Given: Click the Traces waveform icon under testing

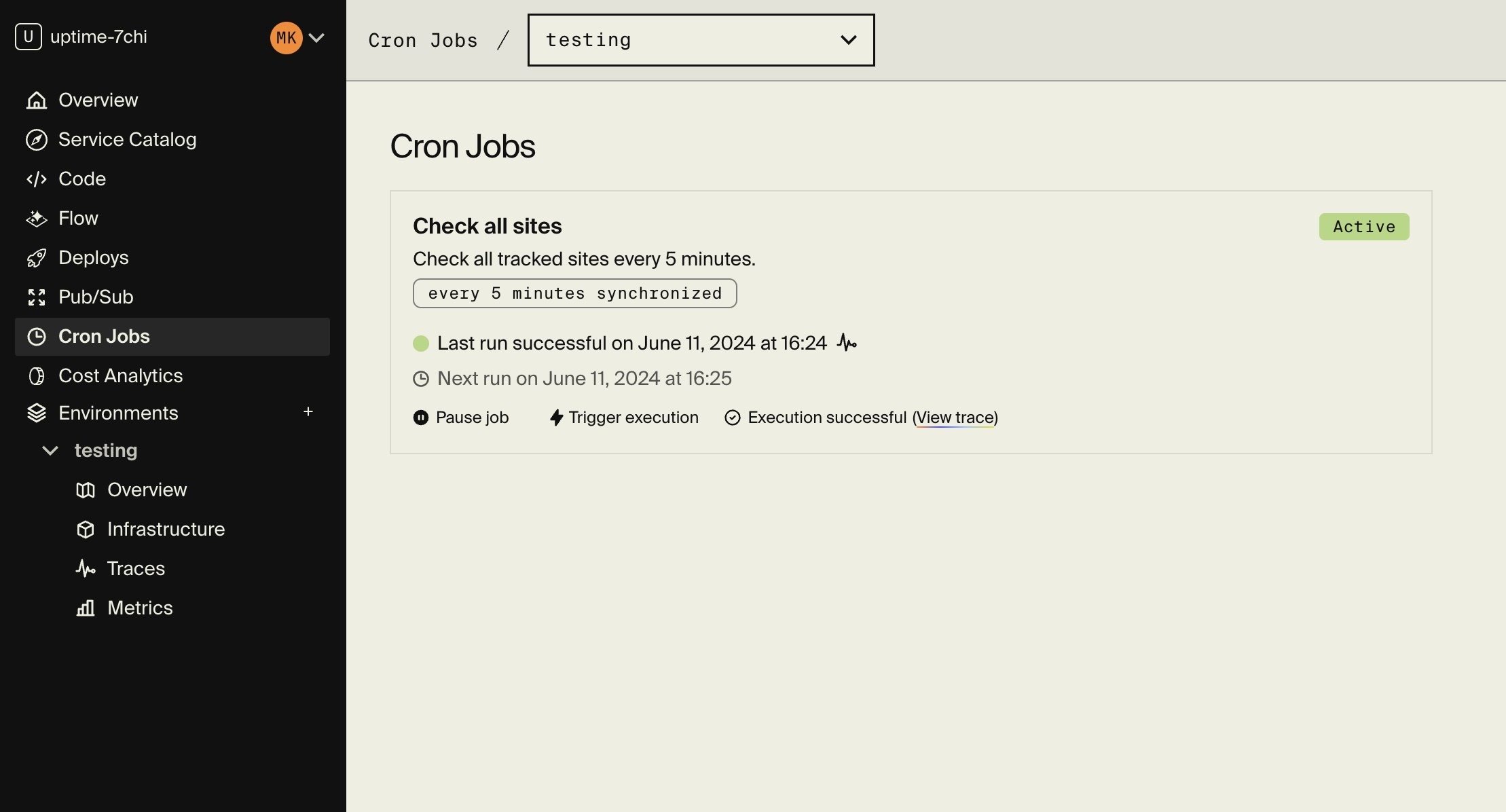Looking at the screenshot, I should pyautogui.click(x=86, y=568).
